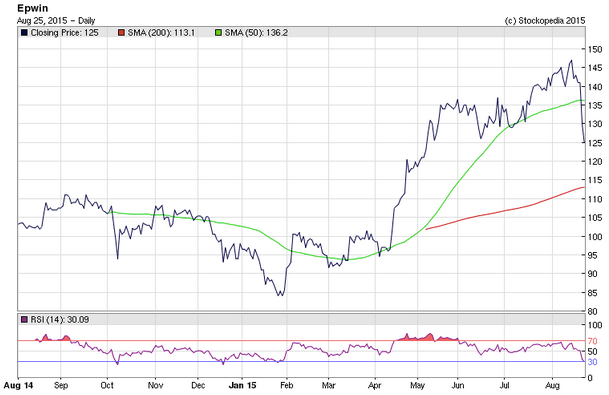Click the red 70 RSI overbought label
Image resolution: width=609 pixels, height=395 pixels.
coord(593,341)
